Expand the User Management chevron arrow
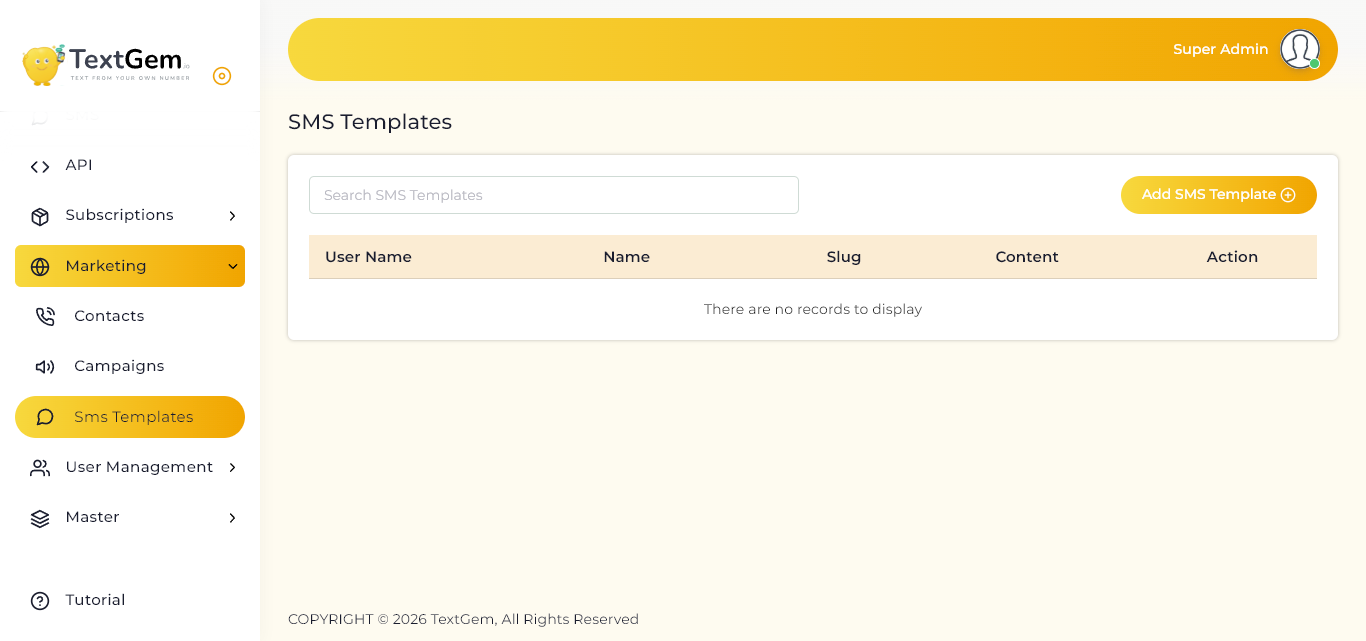Image resolution: width=1366 pixels, height=641 pixels. pos(232,467)
